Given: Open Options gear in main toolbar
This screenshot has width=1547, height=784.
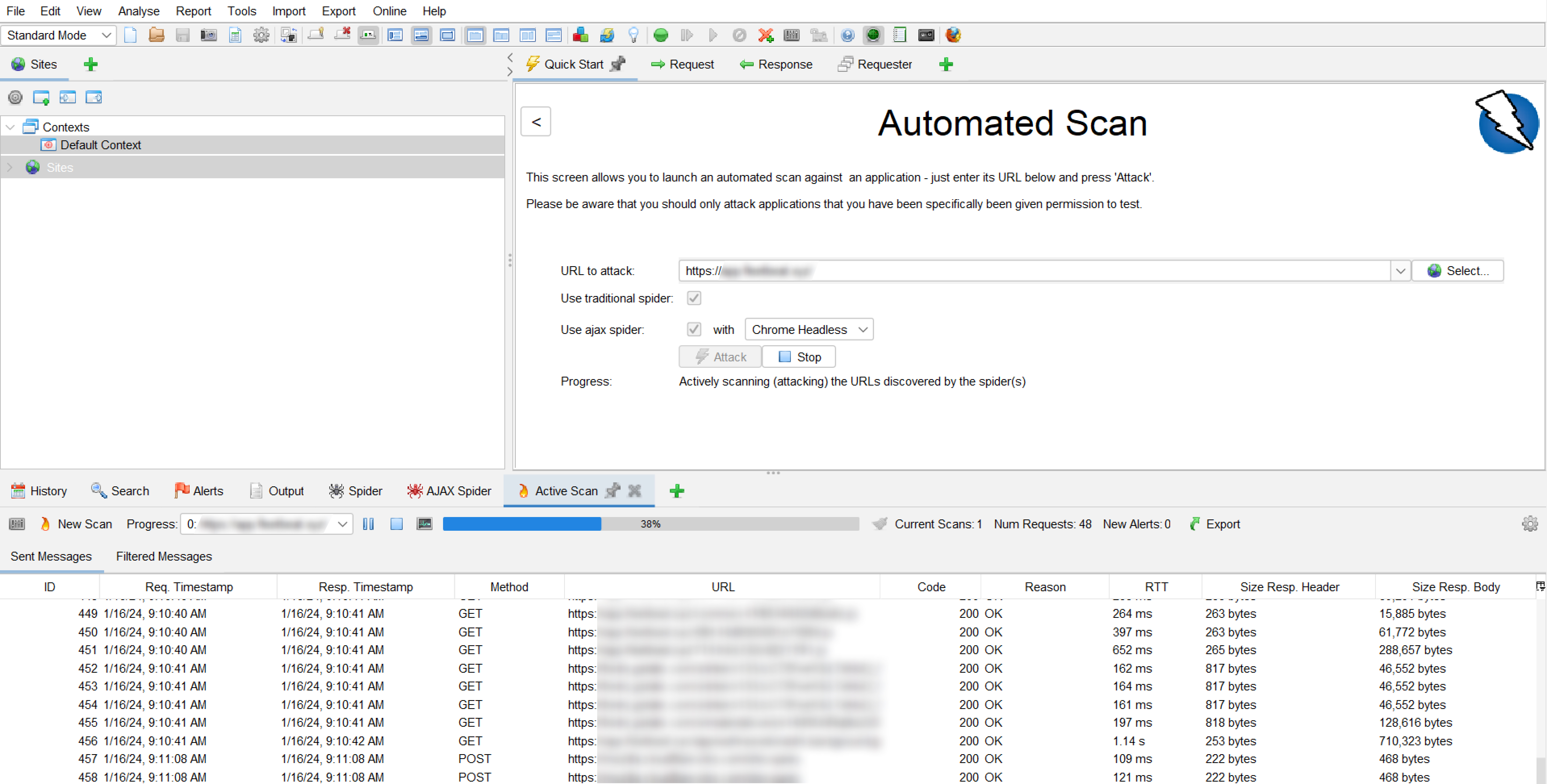Looking at the screenshot, I should (261, 35).
